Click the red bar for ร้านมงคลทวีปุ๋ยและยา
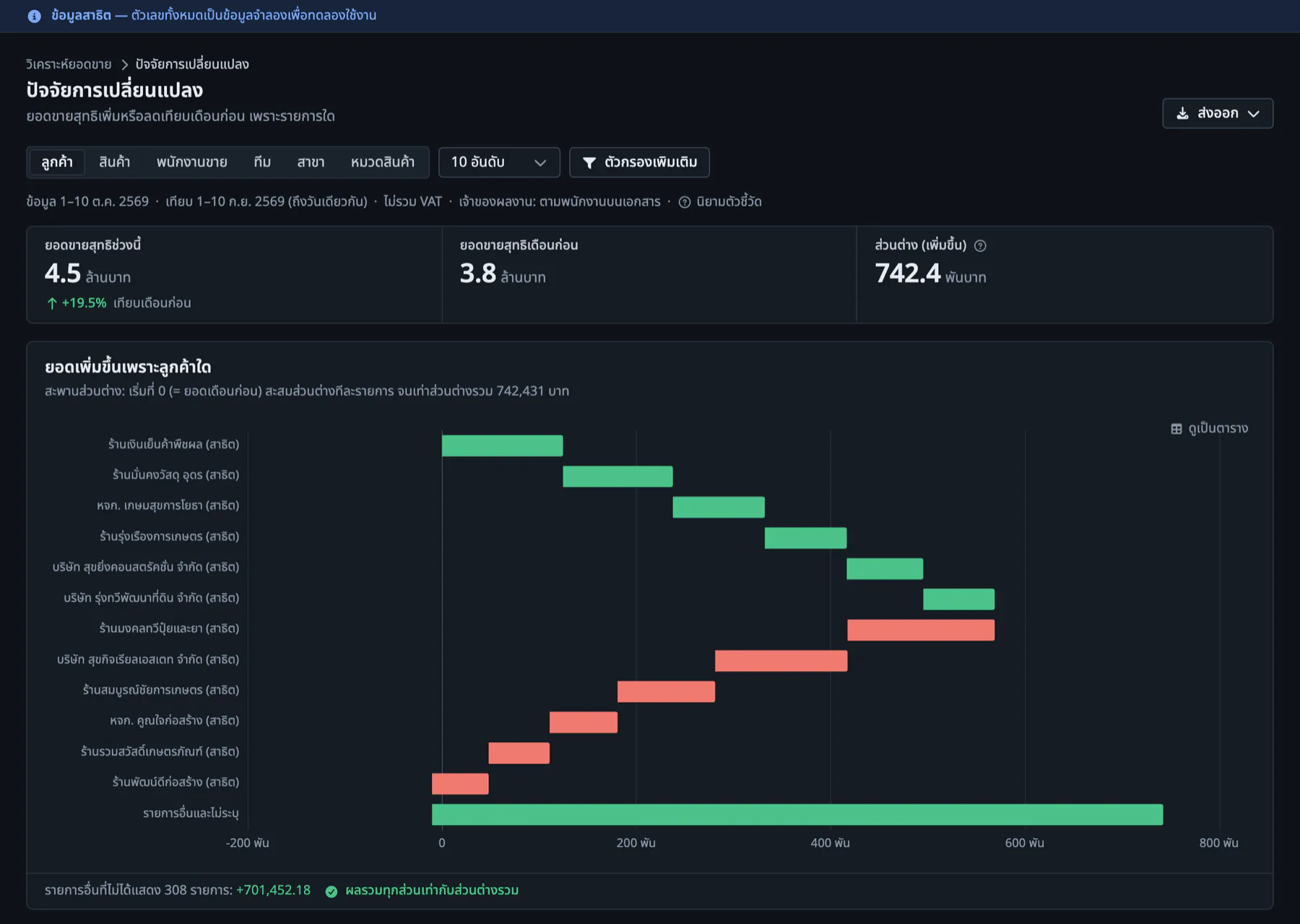The image size is (1300, 924). pos(921,630)
